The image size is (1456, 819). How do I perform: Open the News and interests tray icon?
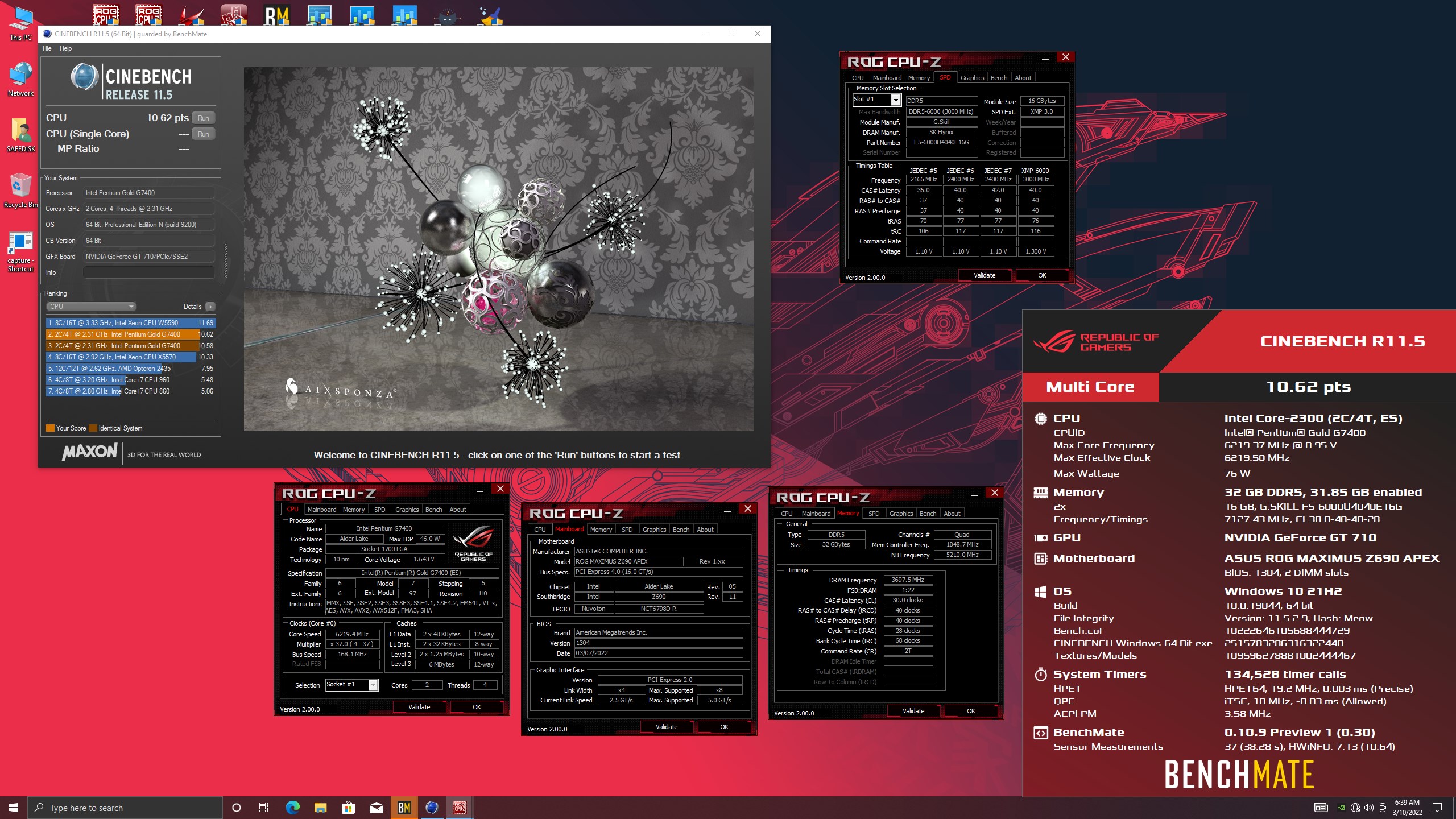click(1321, 808)
